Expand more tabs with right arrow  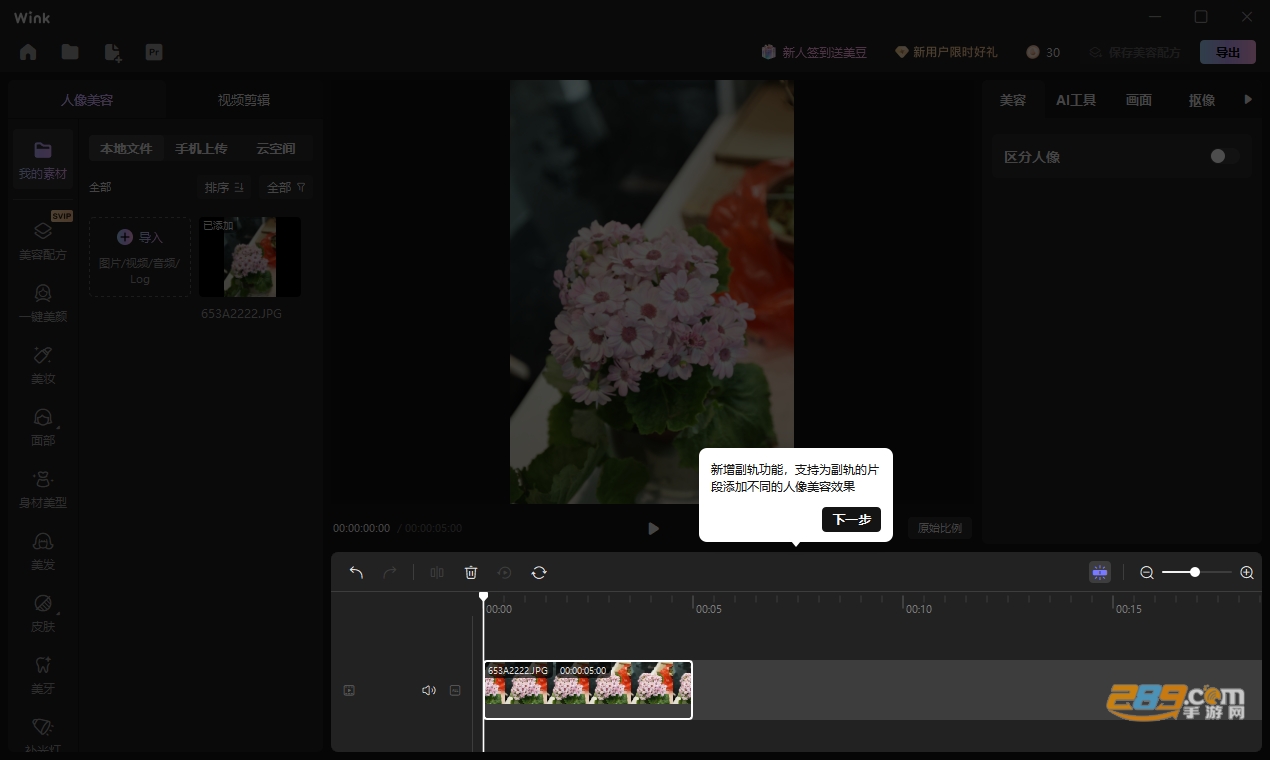click(x=1248, y=99)
